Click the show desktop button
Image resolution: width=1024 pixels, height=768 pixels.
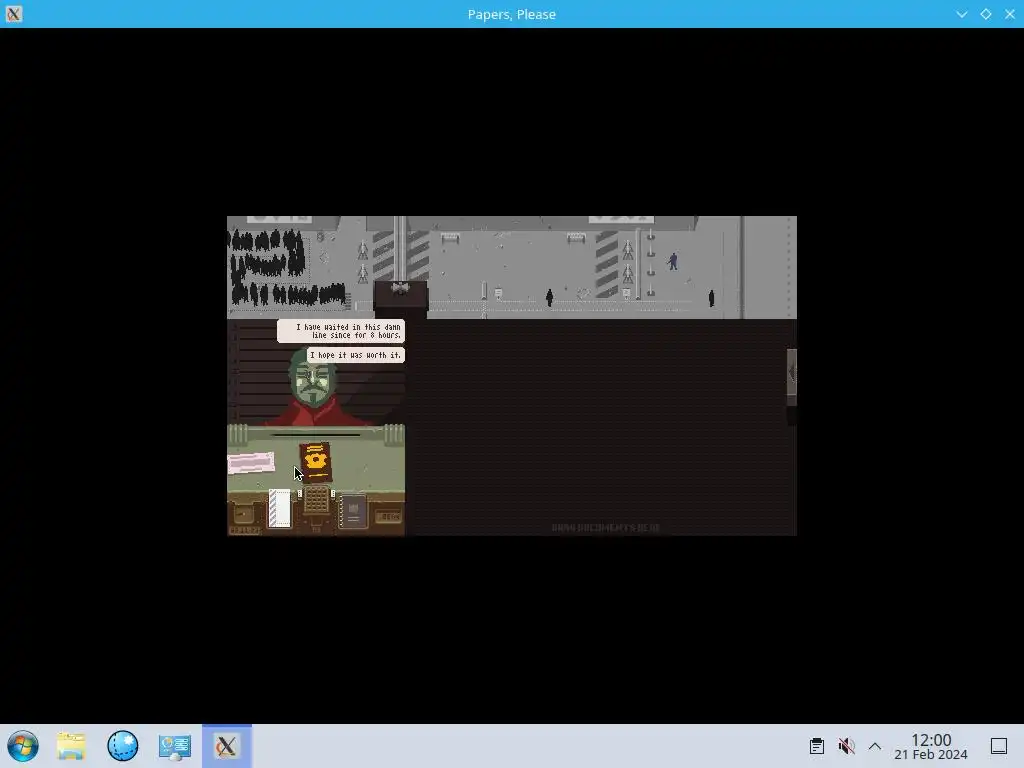point(999,746)
